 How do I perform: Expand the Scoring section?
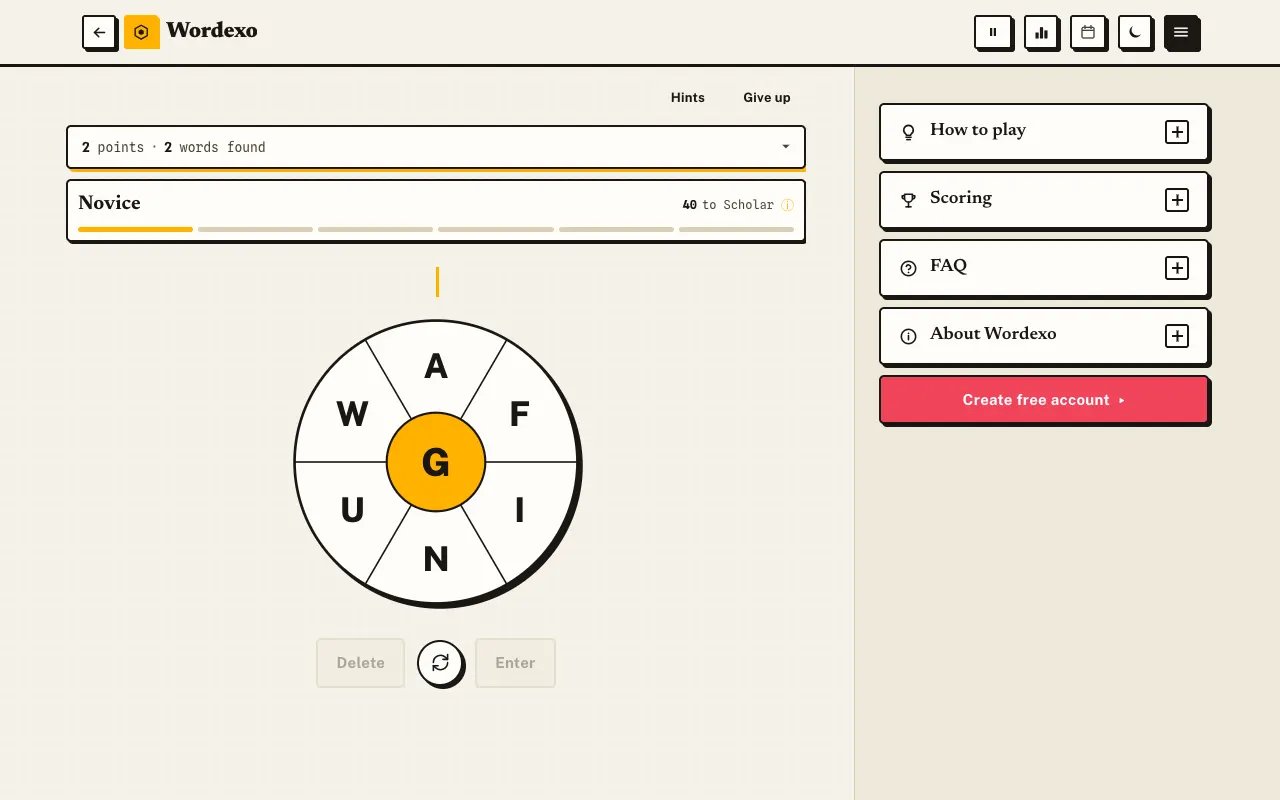(x=1177, y=200)
